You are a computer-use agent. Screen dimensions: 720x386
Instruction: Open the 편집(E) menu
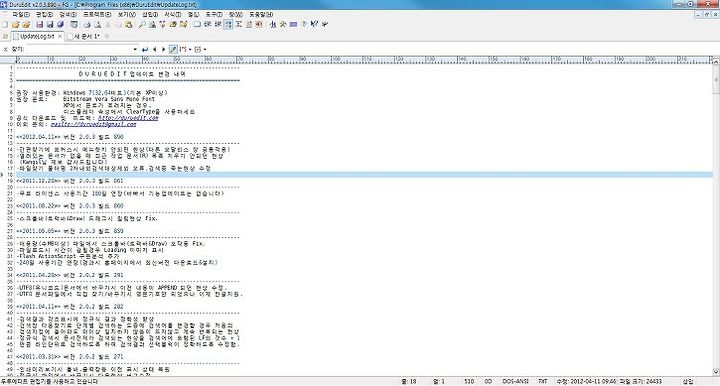pos(45,14)
